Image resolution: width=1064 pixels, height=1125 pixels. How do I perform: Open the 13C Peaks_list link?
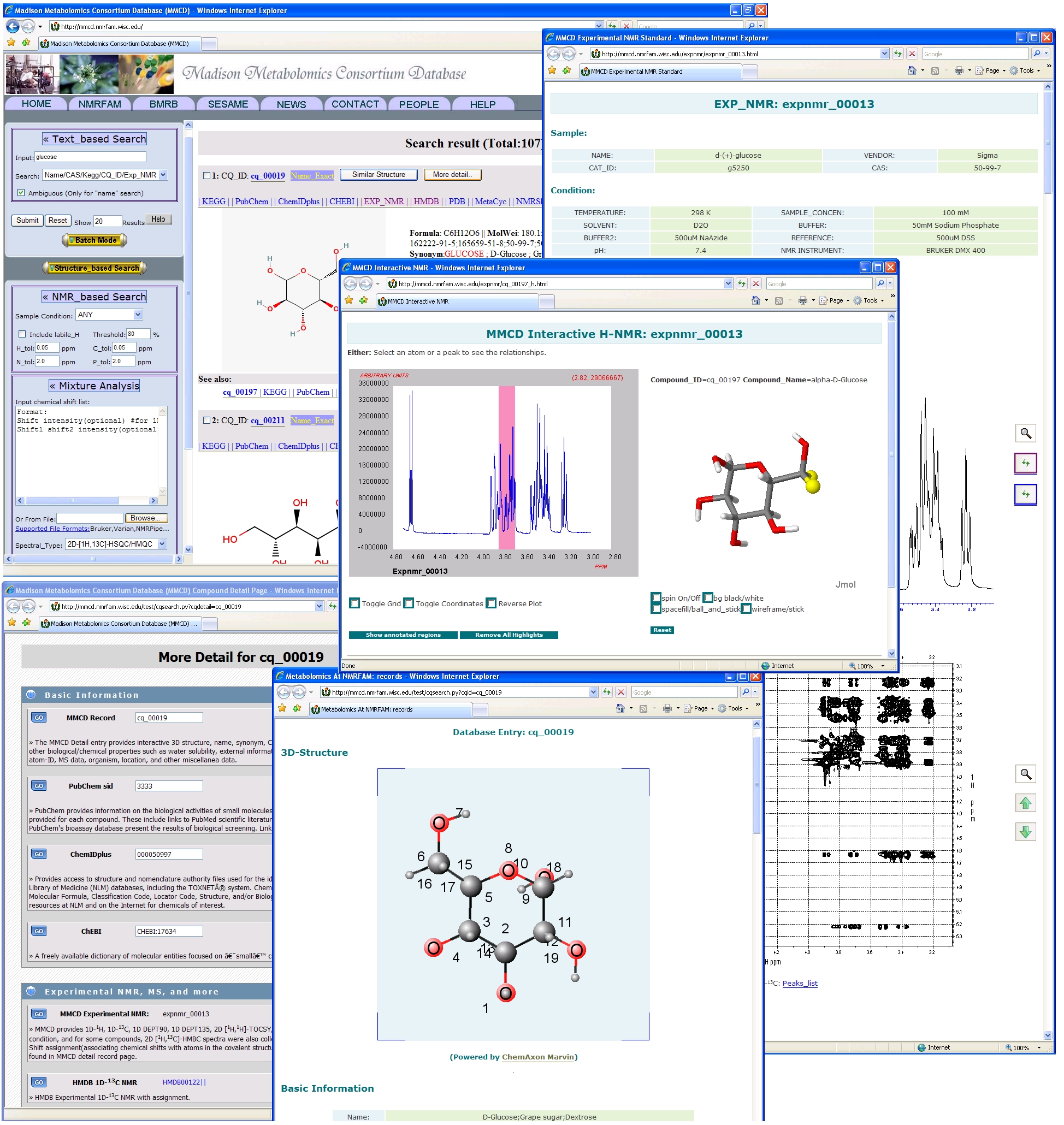[799, 984]
